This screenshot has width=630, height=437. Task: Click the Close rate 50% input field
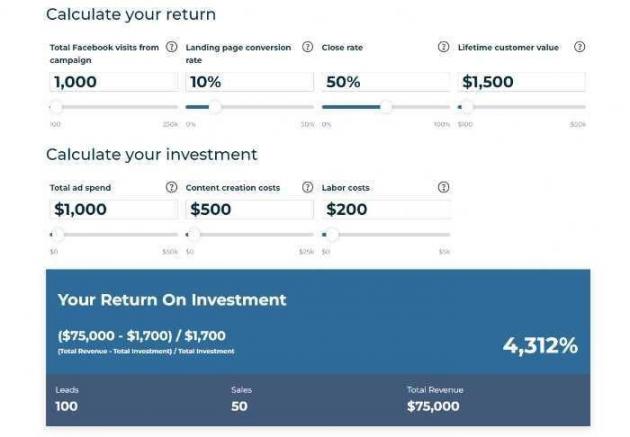tap(385, 82)
